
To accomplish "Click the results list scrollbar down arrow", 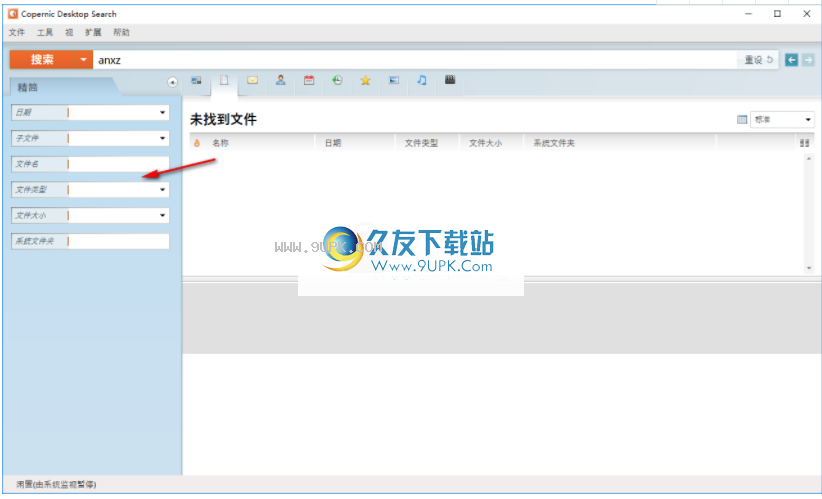I will (809, 268).
